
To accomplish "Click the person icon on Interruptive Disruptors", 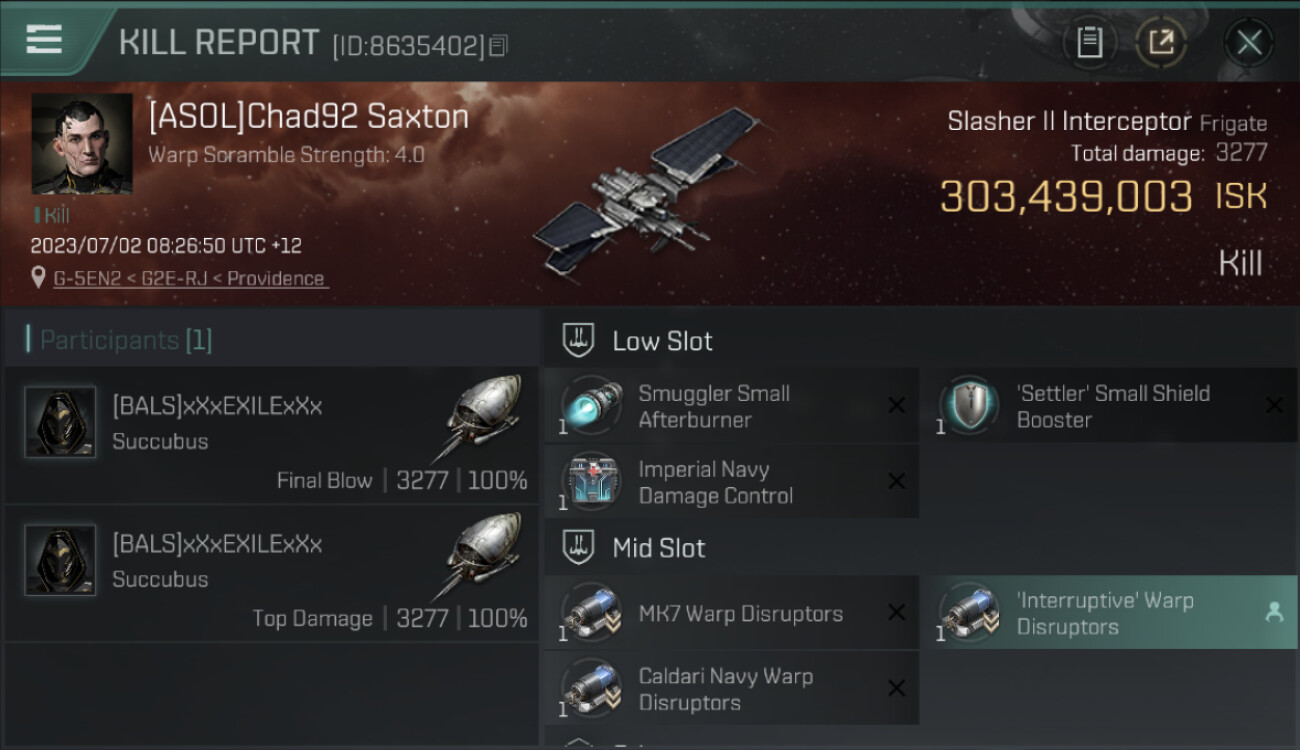I will [1274, 613].
